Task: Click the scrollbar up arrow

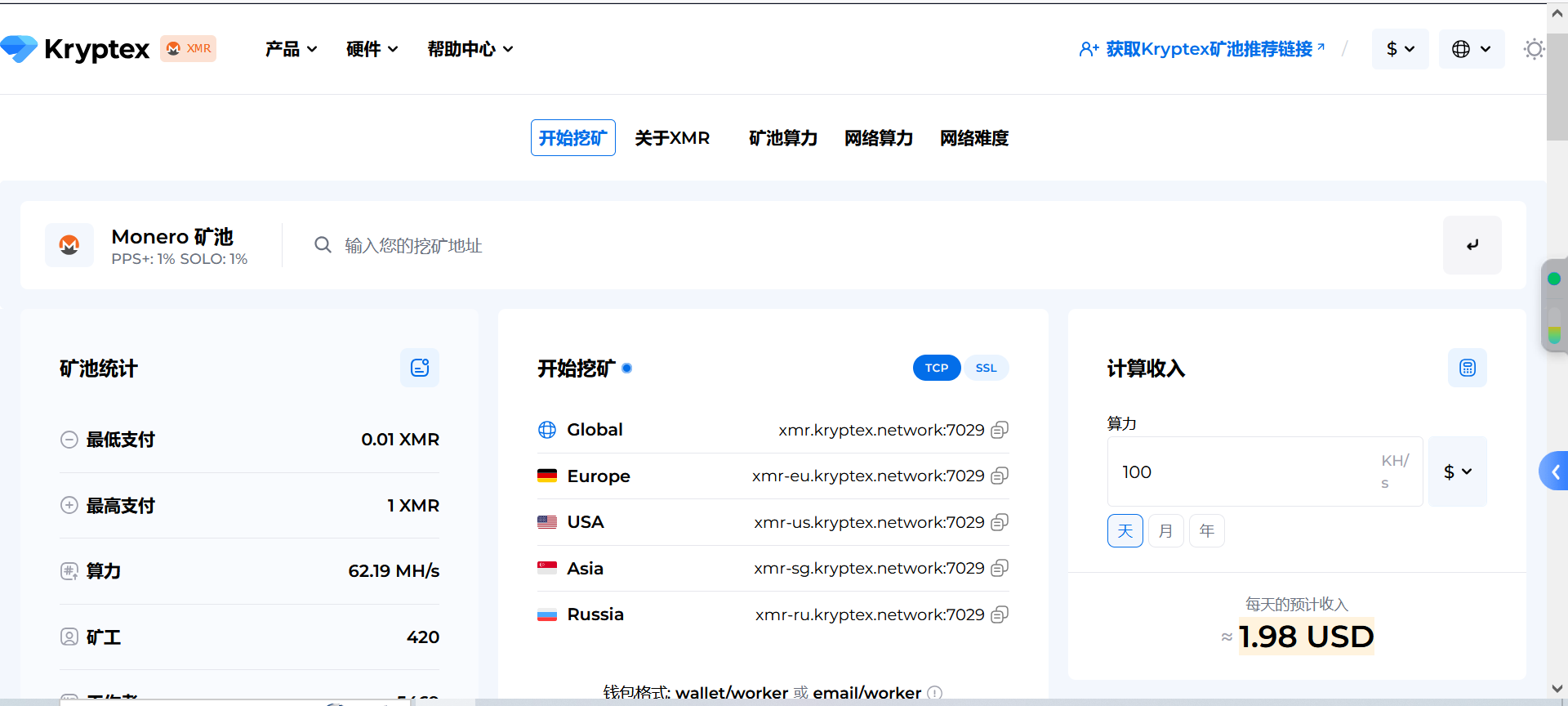Action: coord(1557,13)
